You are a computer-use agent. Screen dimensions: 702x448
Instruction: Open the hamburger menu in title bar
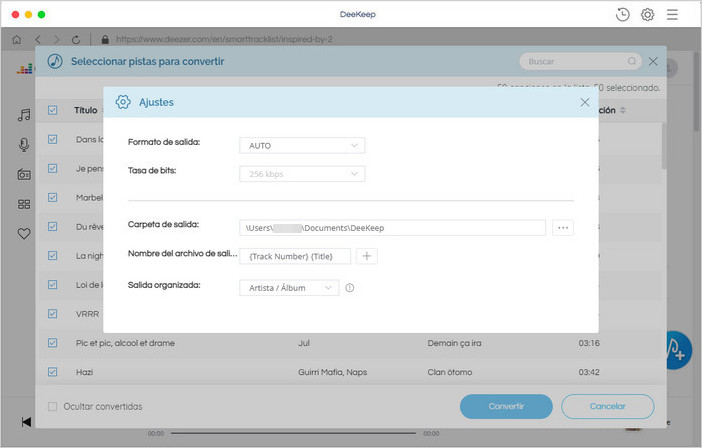pyautogui.click(x=672, y=15)
